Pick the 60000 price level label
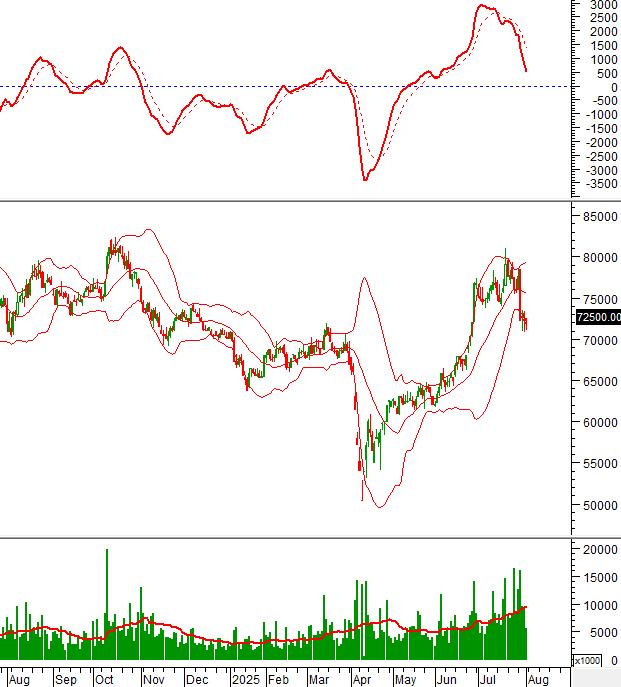 (x=600, y=422)
